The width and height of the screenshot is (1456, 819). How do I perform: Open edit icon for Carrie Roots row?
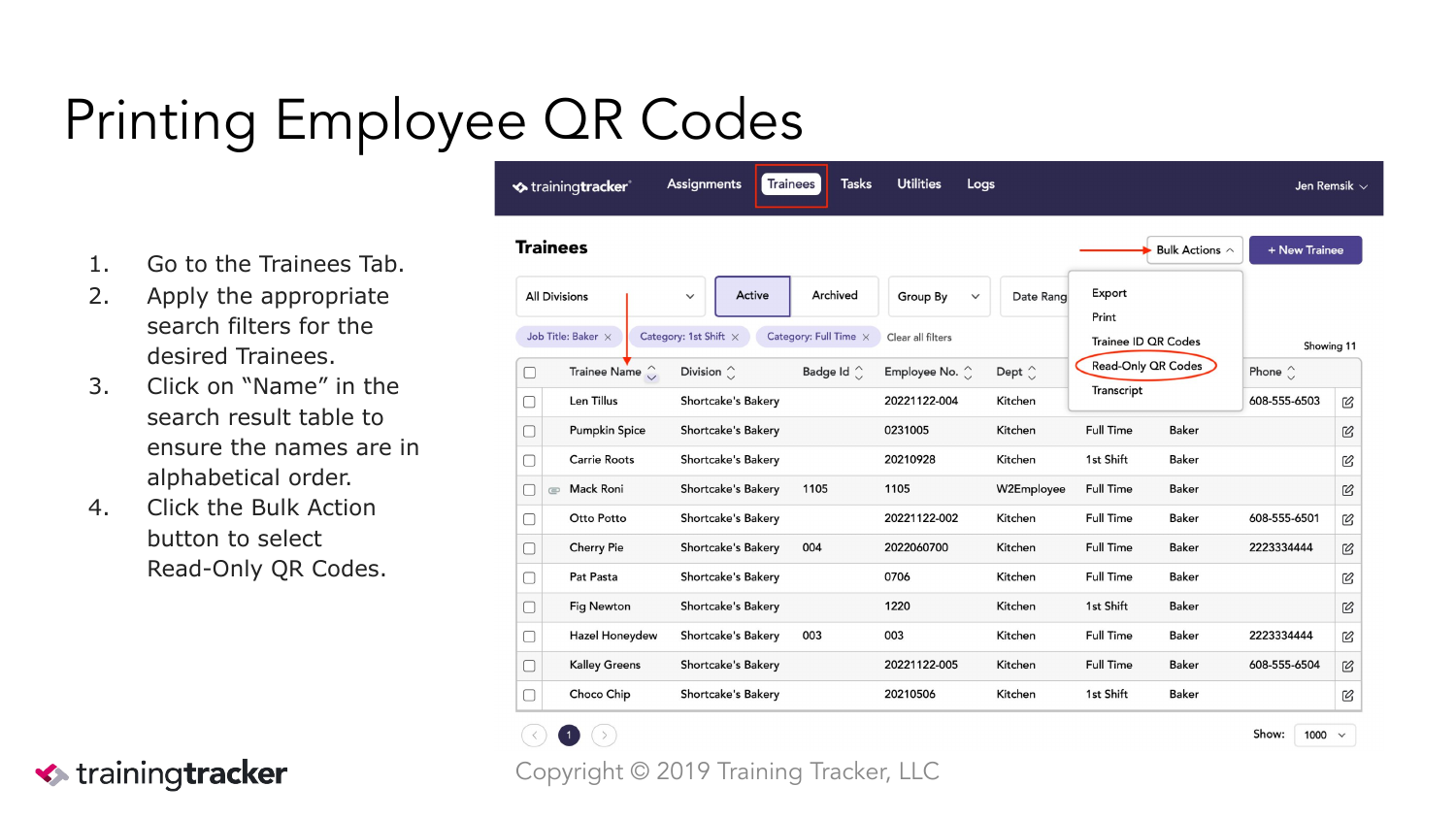click(x=1348, y=461)
